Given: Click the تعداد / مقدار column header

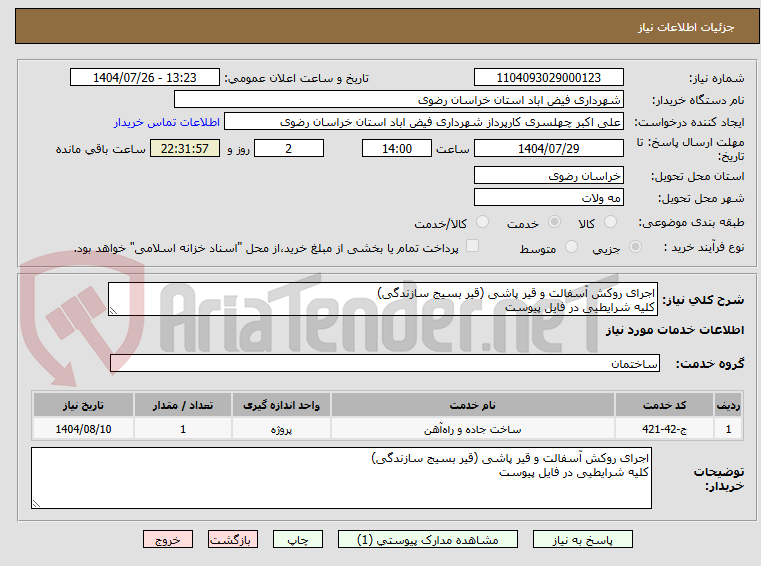Looking at the screenshot, I should point(183,405).
